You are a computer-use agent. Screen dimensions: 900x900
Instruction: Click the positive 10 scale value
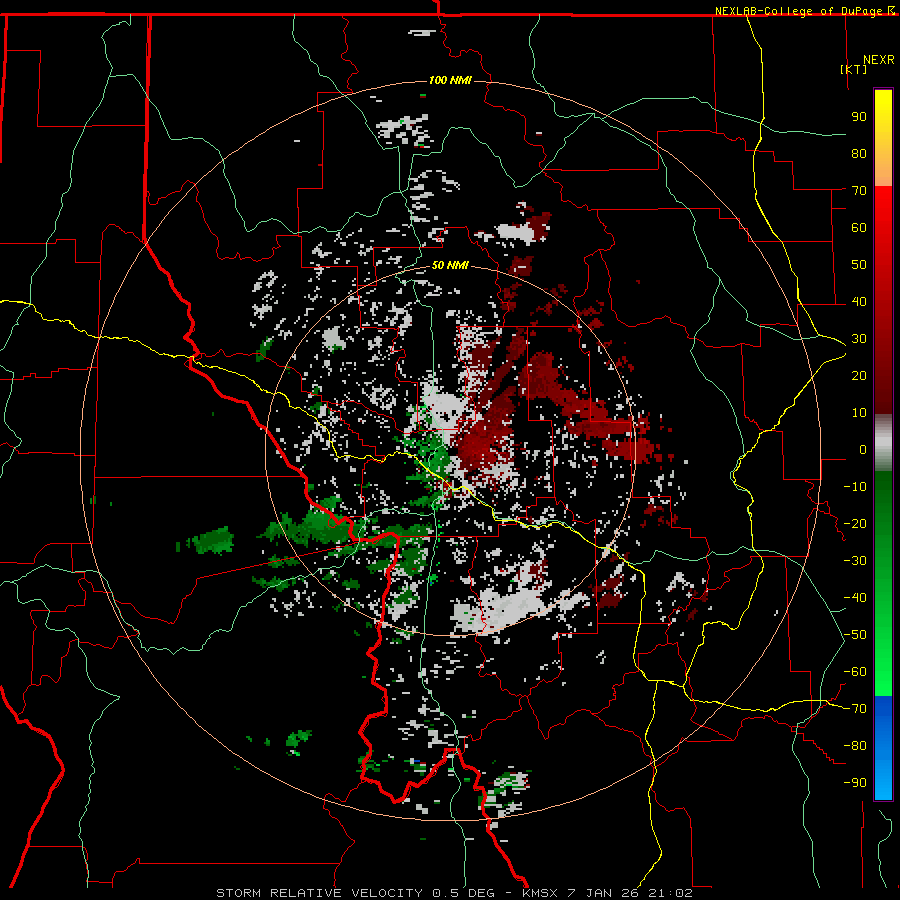pyautogui.click(x=859, y=413)
